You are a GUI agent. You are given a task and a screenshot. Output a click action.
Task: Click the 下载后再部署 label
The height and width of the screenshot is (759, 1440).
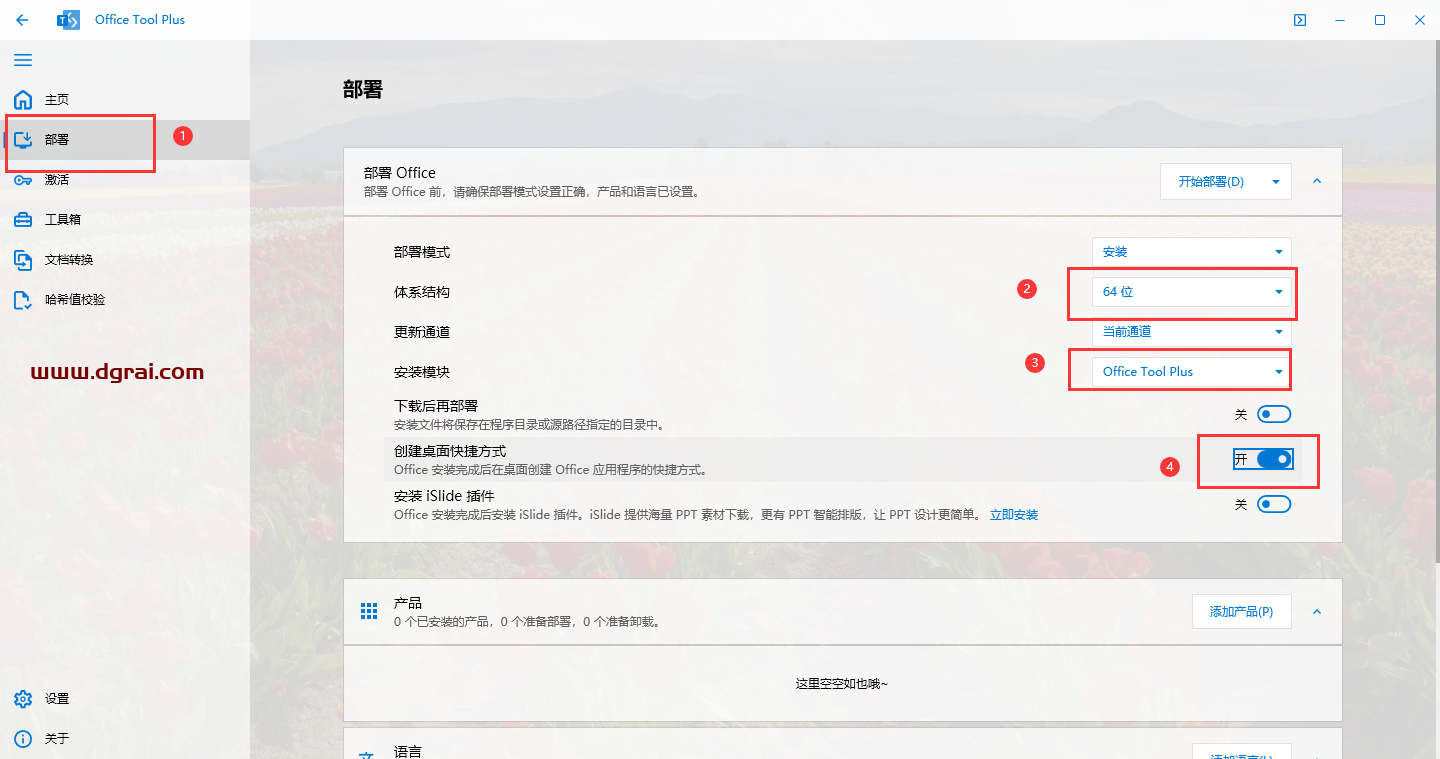coord(436,406)
